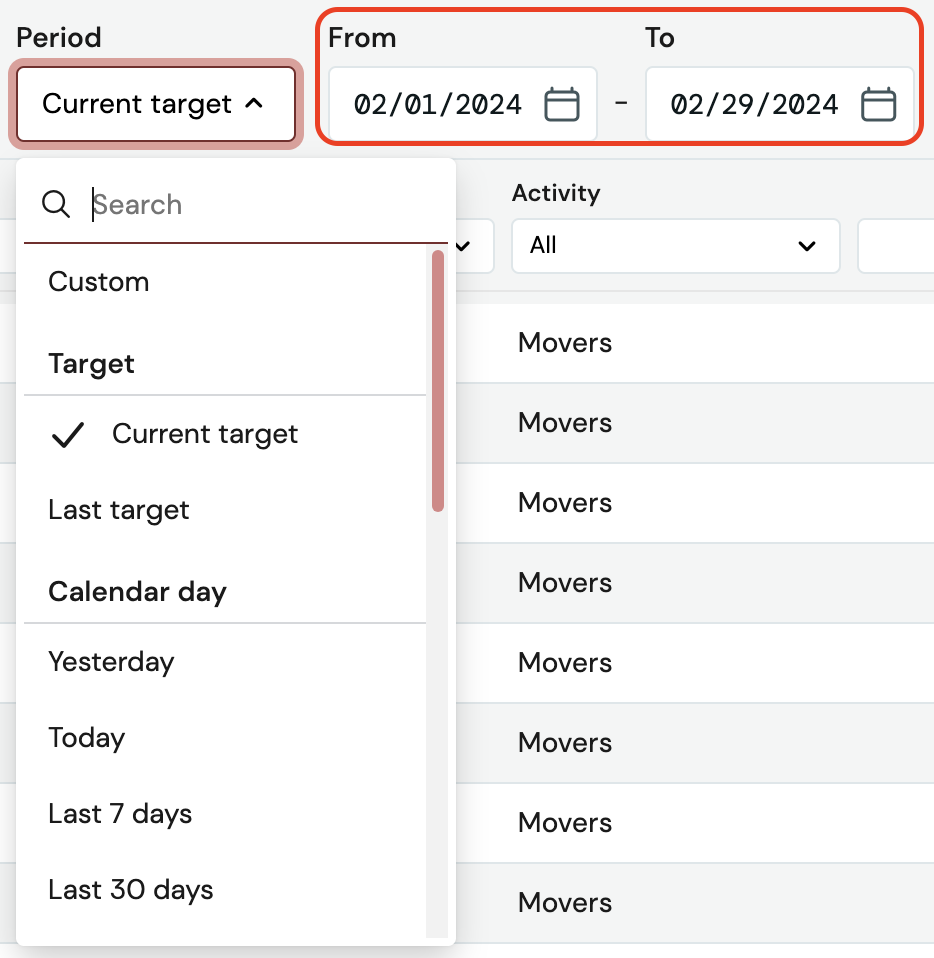Pick the Today period option
This screenshot has height=958, width=934.
tap(87, 738)
